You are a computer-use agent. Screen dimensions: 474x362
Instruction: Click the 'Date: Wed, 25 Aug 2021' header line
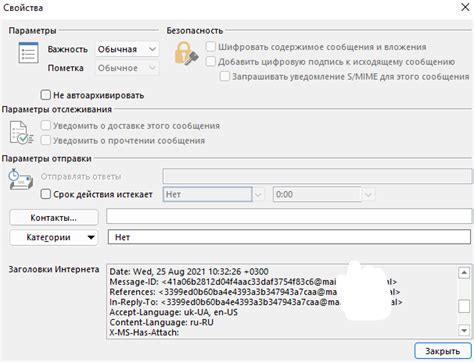(189, 271)
